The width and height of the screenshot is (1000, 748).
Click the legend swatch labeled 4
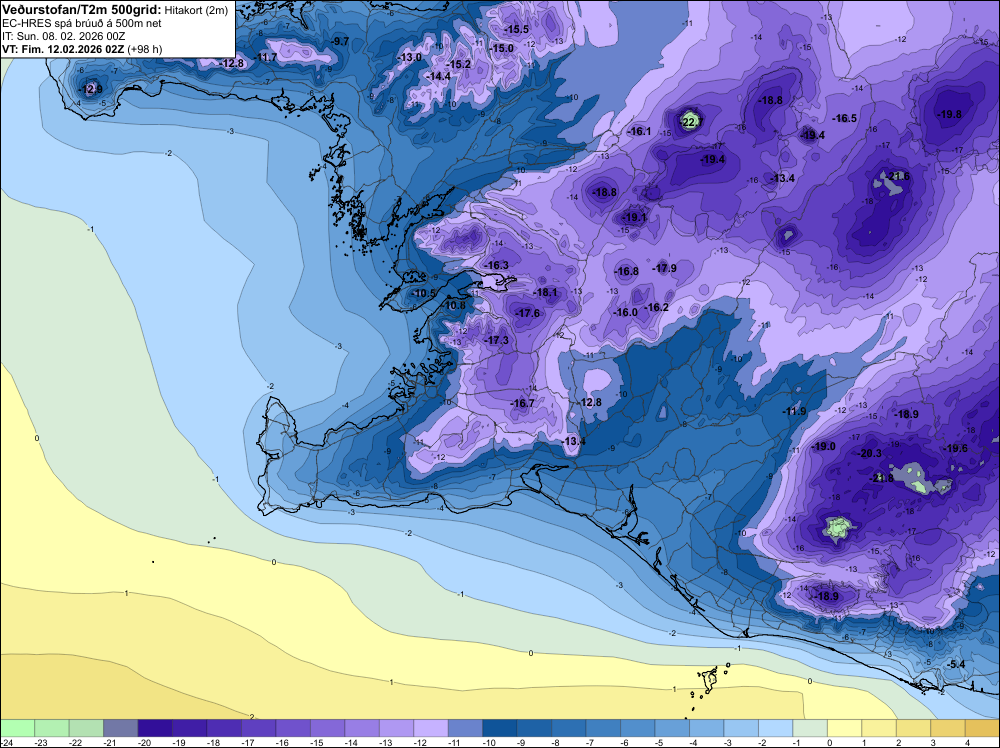pos(982,728)
